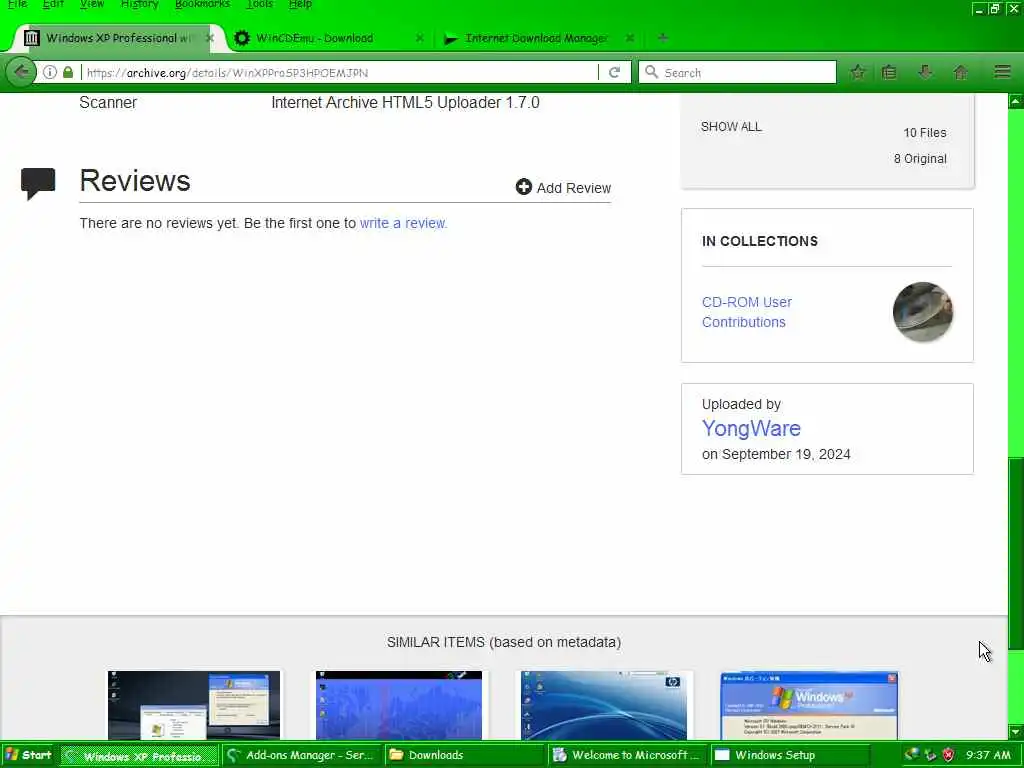This screenshot has width=1024, height=768.
Task: Open the History menu
Action: point(139,5)
